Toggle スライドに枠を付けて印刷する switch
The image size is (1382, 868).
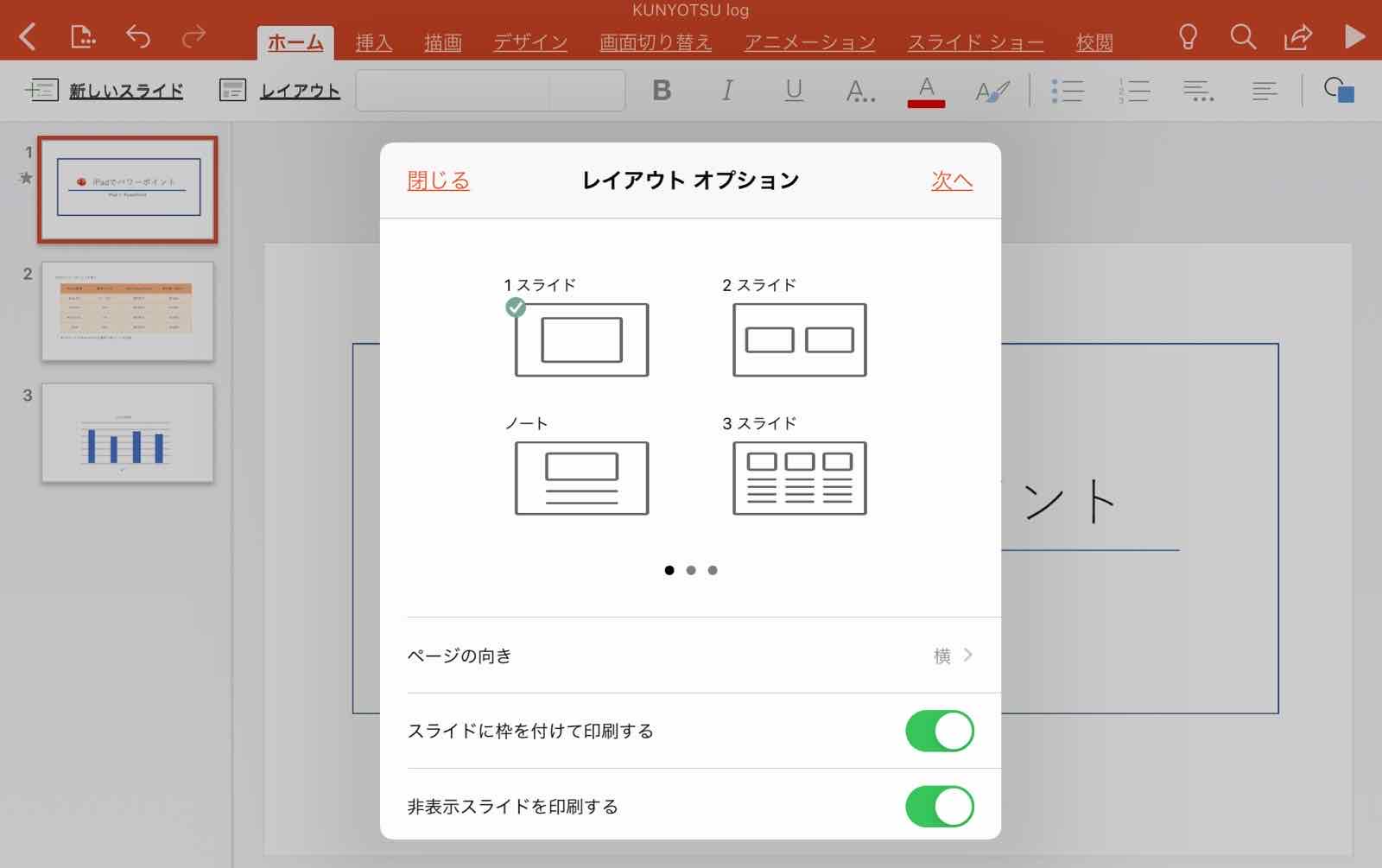(940, 731)
